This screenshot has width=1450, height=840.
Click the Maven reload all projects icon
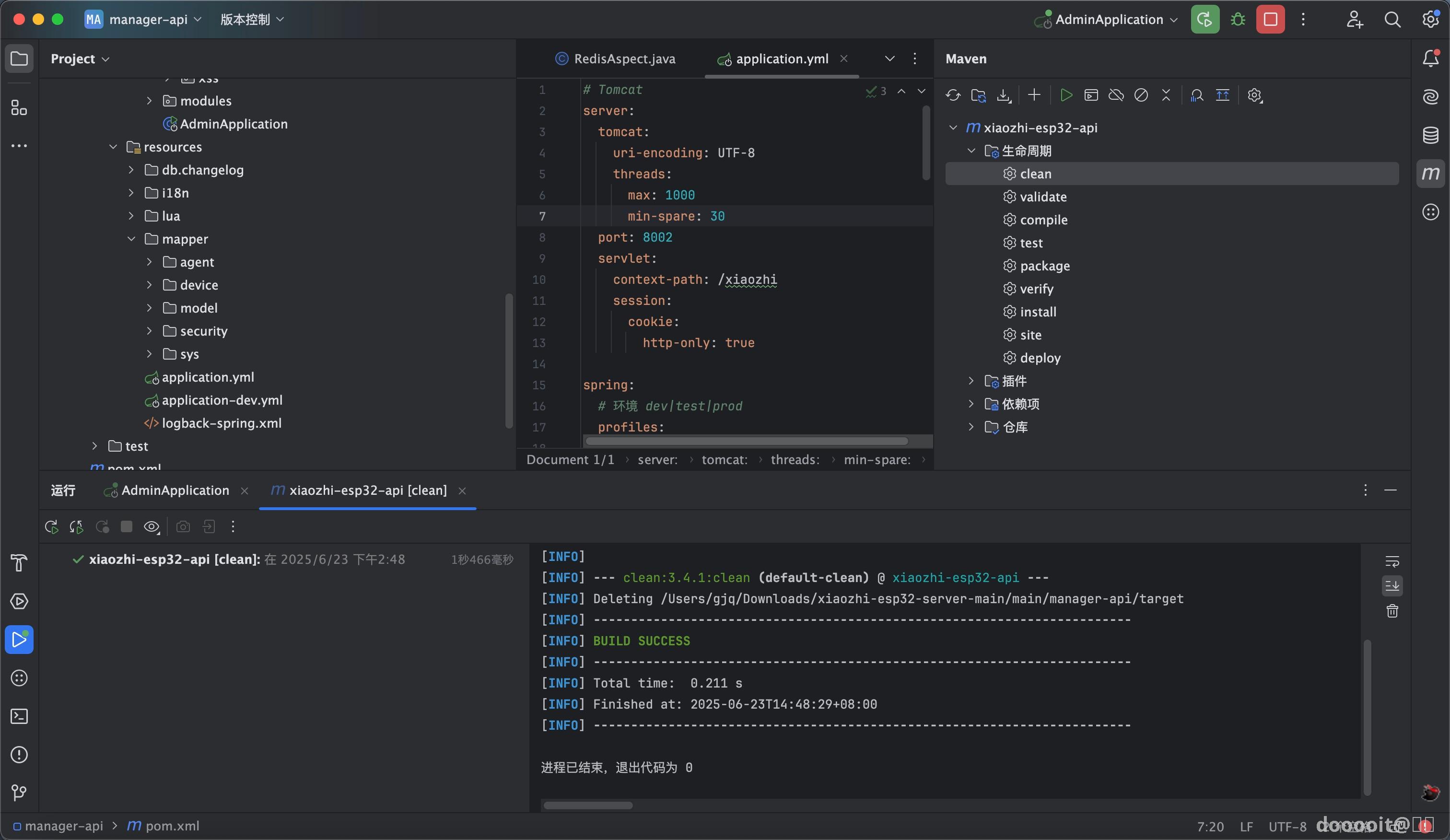953,95
